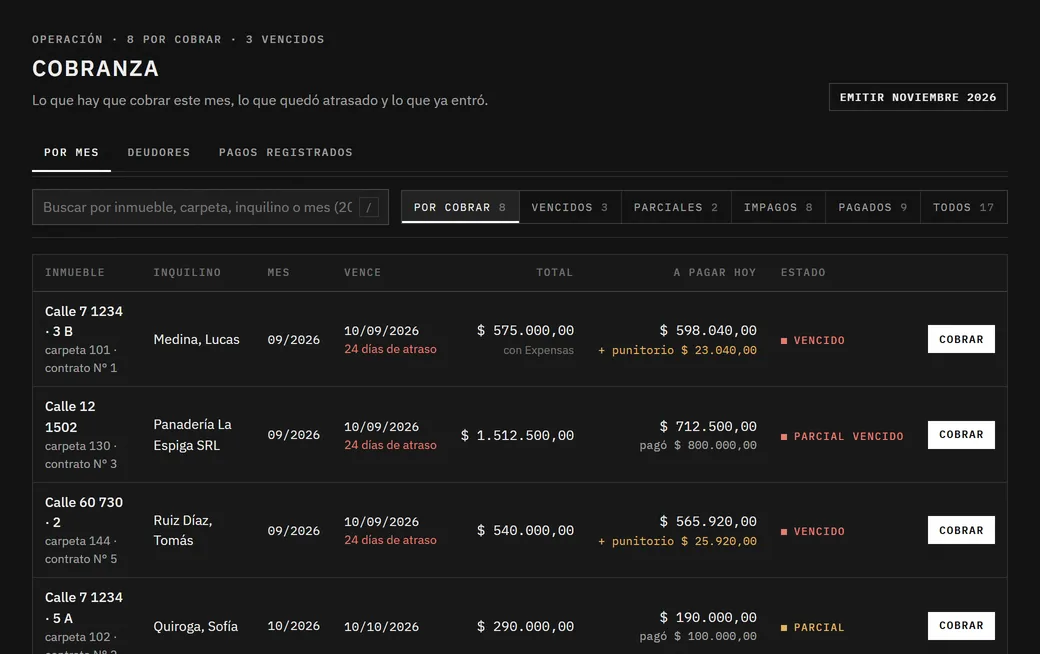
Task: Select property Calle 7 1234 · 3 B
Action: (84, 321)
